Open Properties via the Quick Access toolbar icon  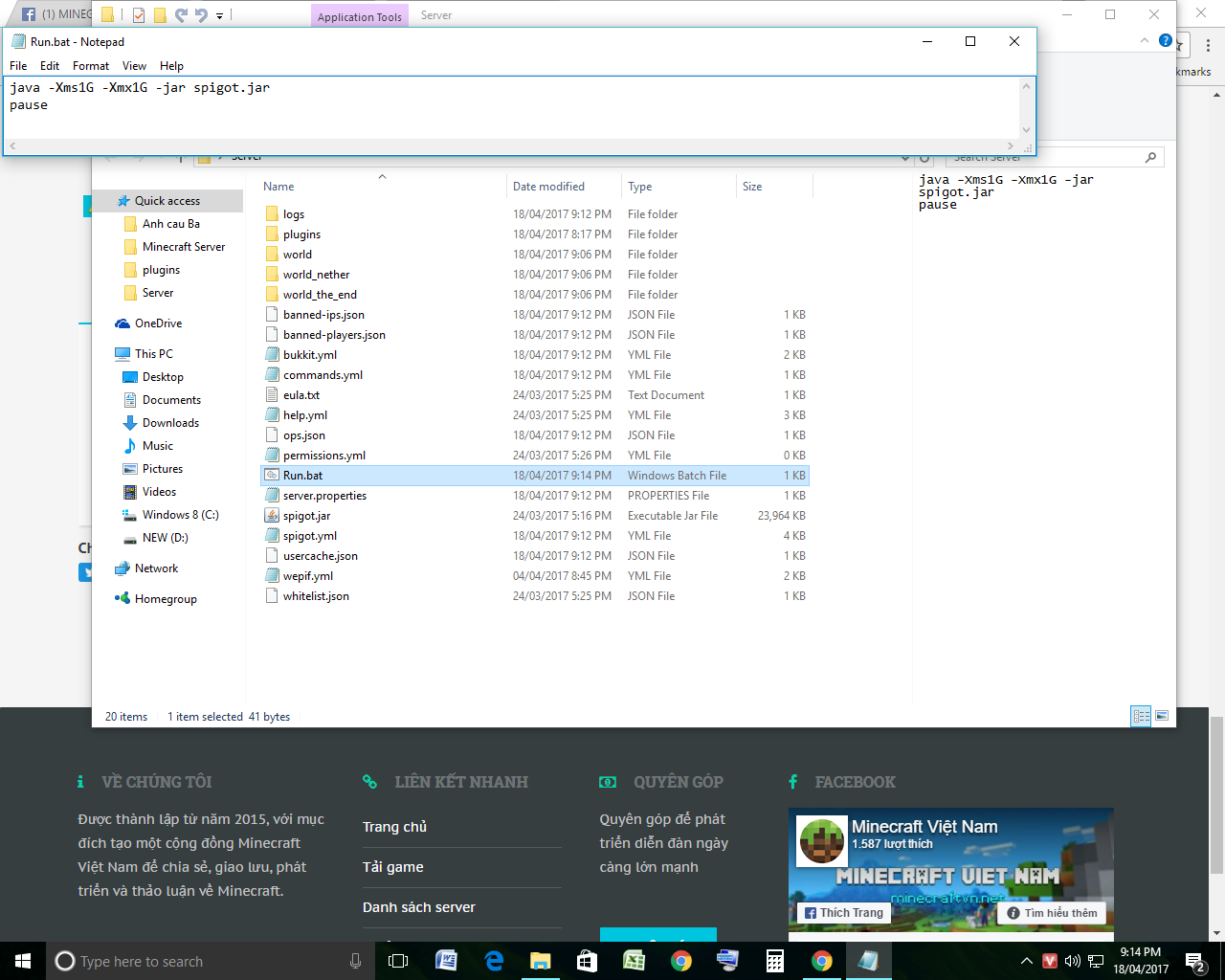click(138, 14)
